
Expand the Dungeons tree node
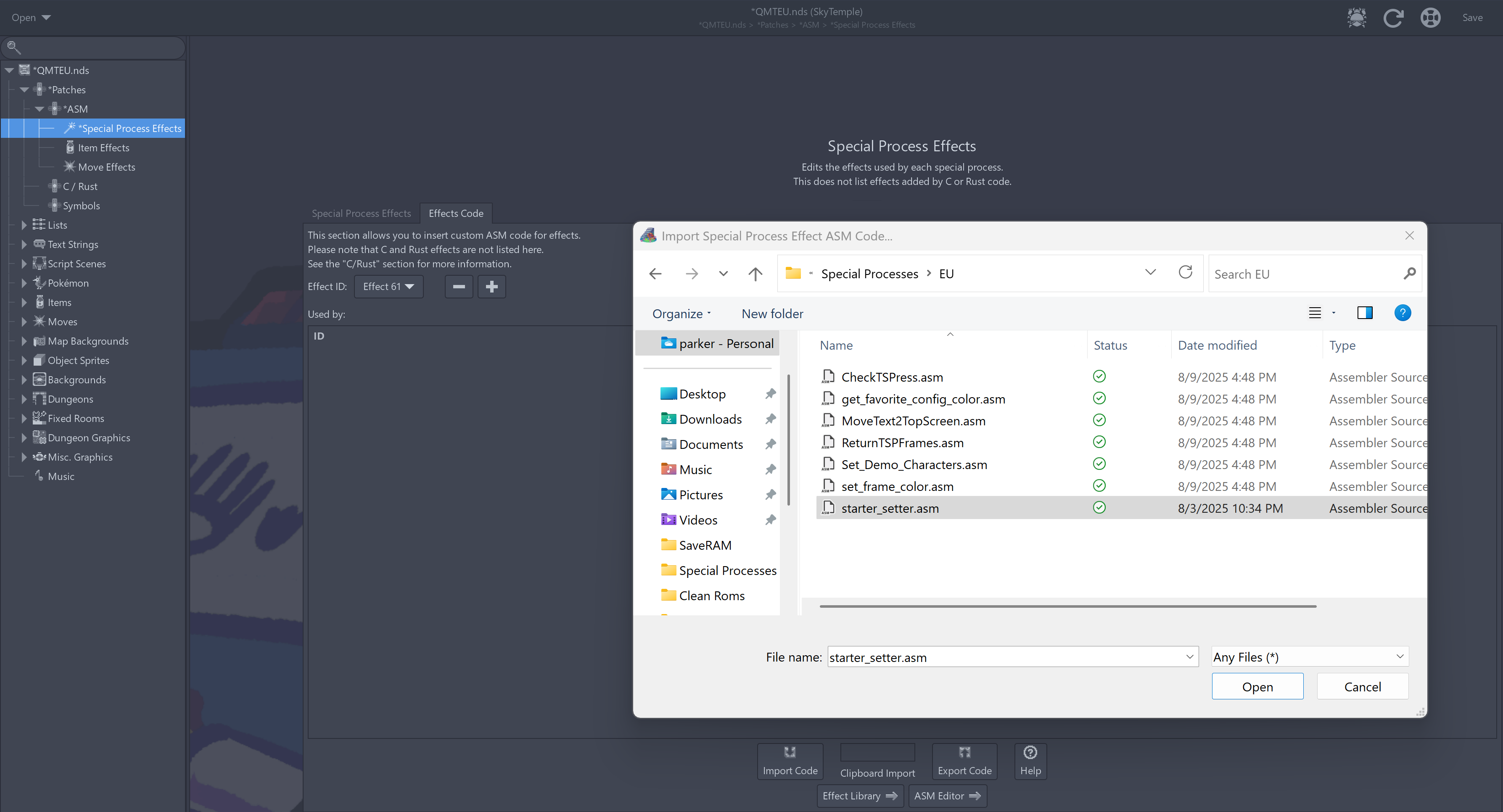click(x=24, y=399)
